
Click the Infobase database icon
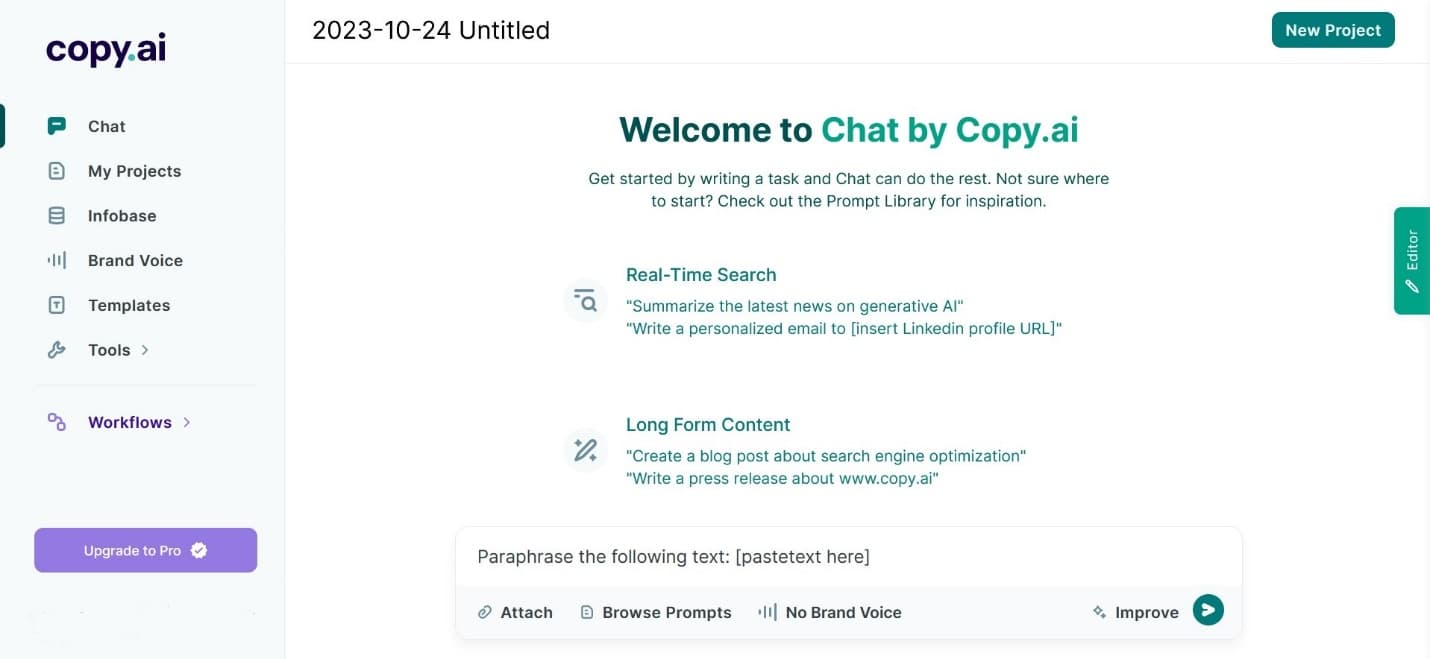[57, 216]
